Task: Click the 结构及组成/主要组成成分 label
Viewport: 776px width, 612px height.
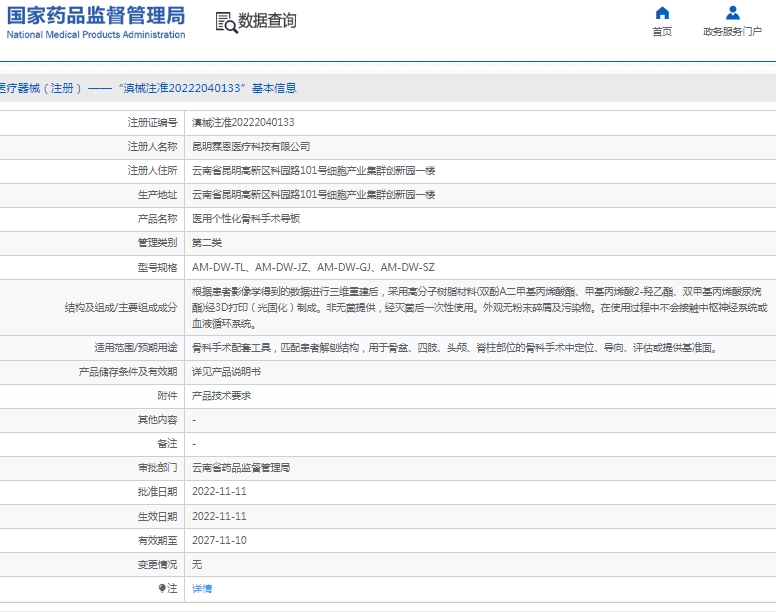Action: click(121, 308)
